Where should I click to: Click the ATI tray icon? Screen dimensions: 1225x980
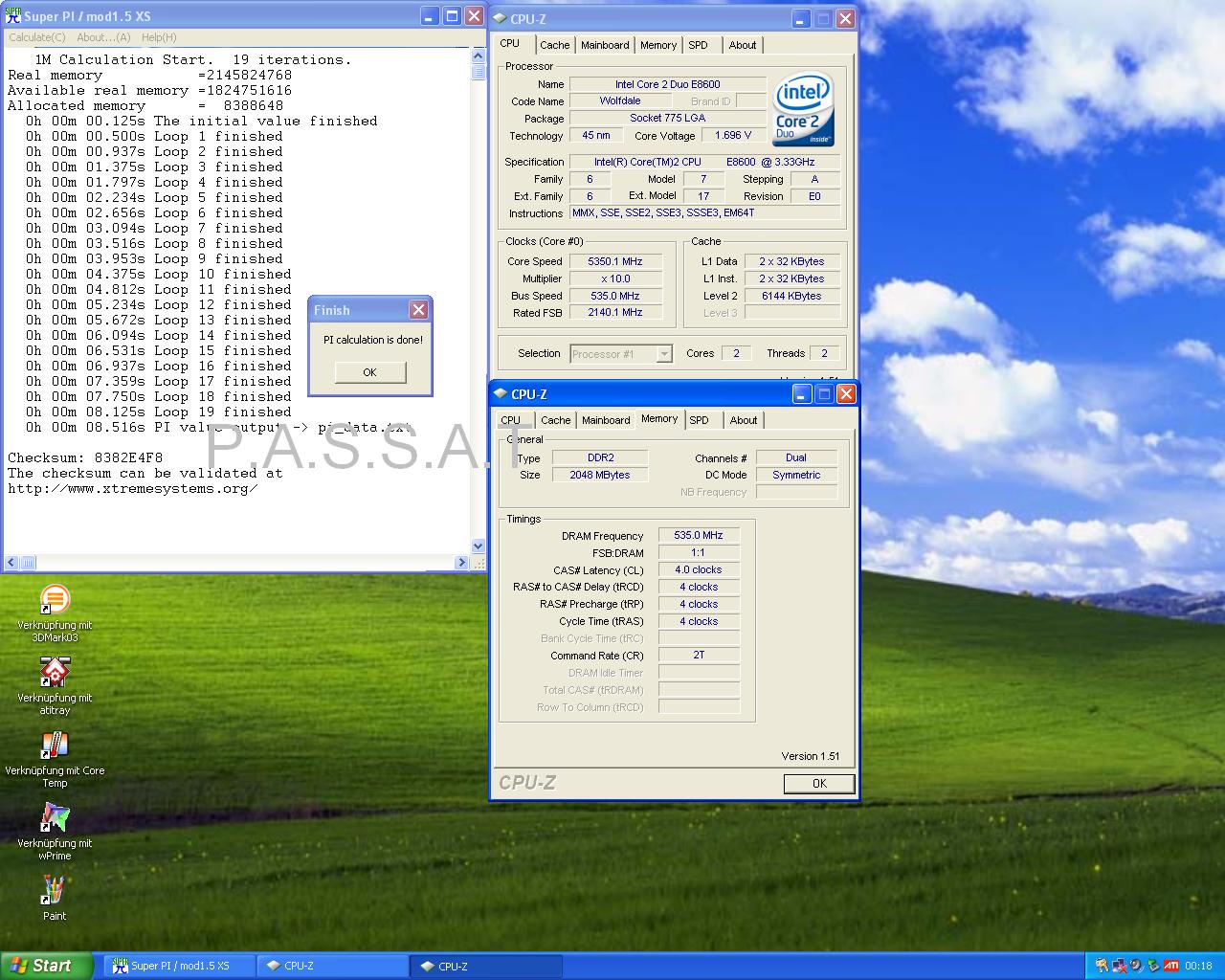pos(1170,966)
